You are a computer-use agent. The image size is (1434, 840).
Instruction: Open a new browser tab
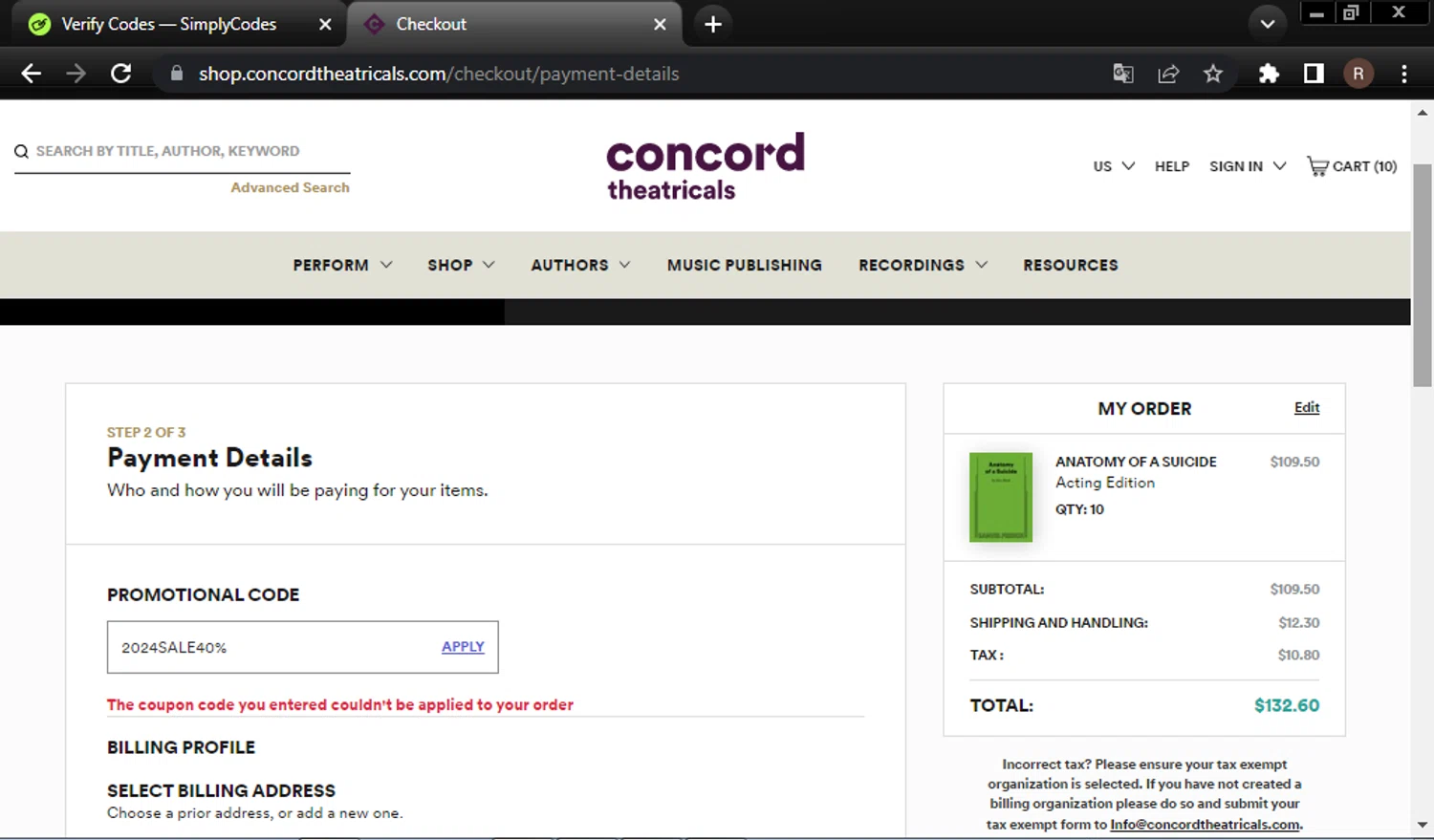(x=713, y=25)
